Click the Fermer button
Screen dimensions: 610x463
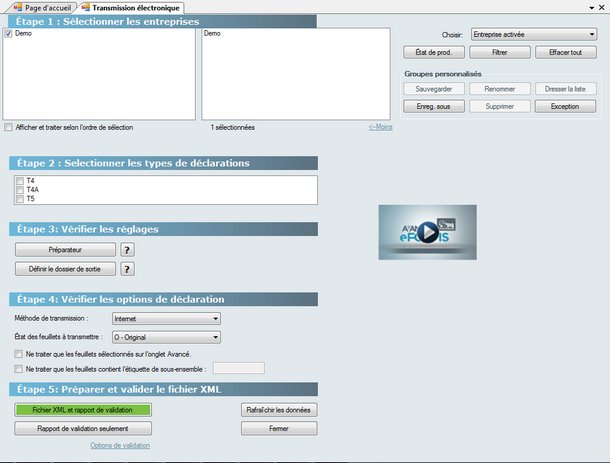[279, 428]
